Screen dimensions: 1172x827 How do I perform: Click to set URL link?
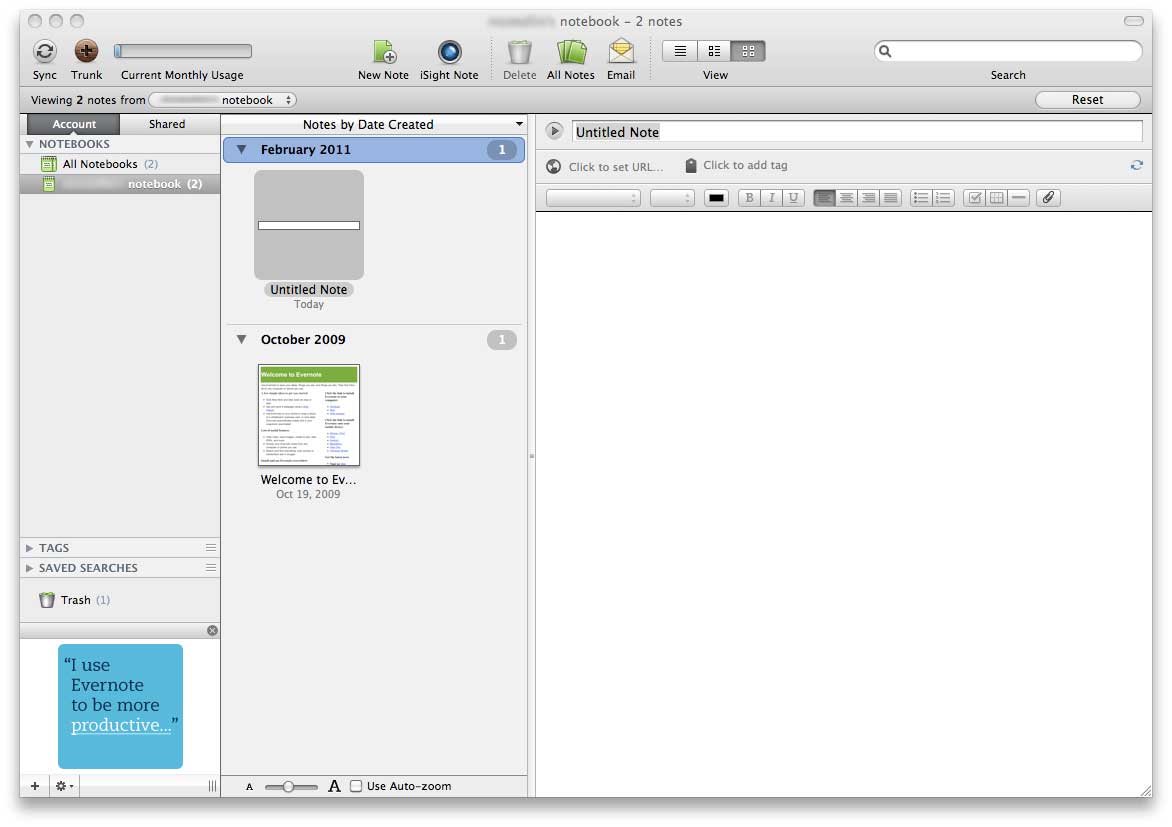[616, 167]
